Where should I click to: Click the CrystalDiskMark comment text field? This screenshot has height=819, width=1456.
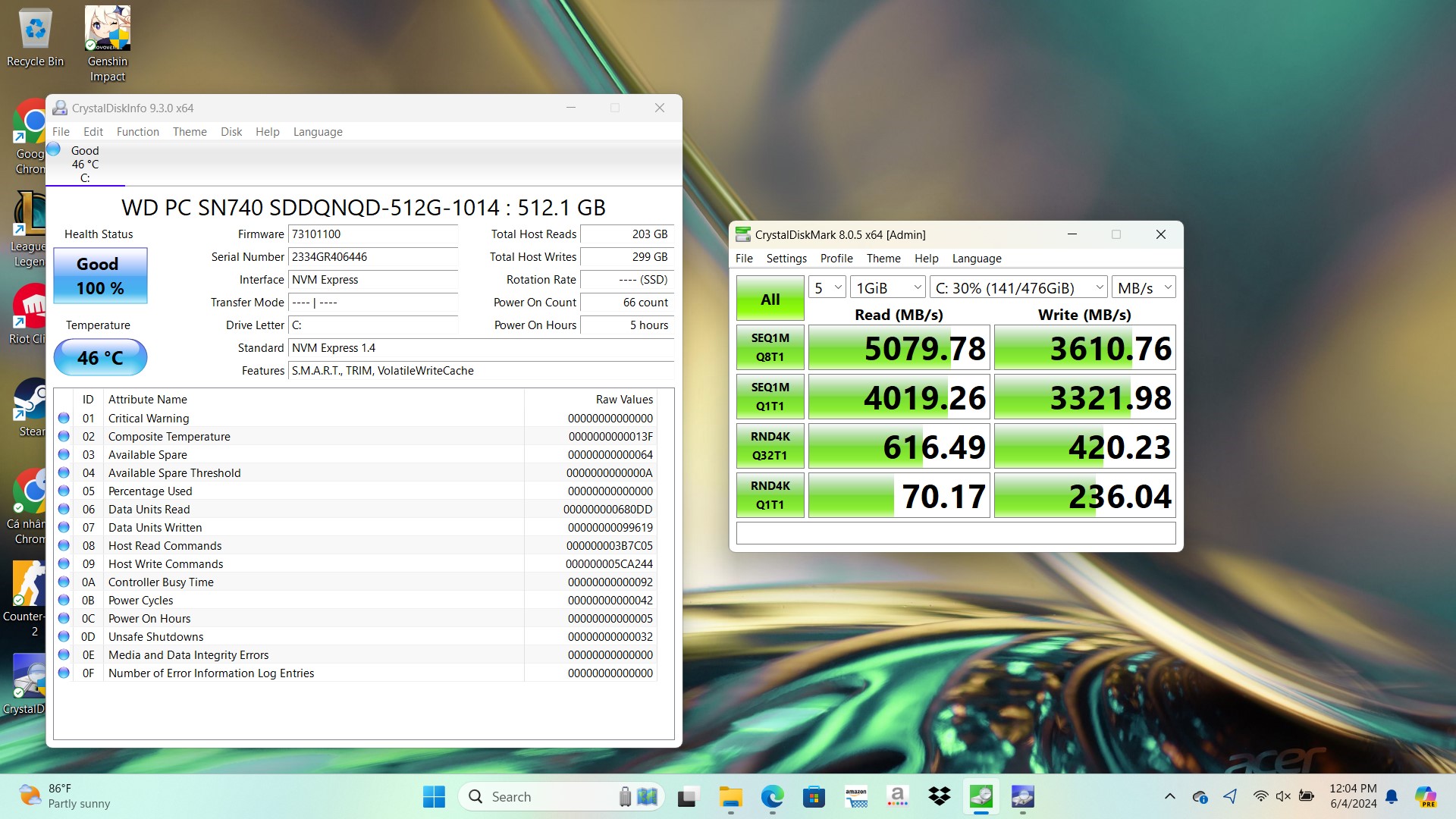(x=956, y=533)
